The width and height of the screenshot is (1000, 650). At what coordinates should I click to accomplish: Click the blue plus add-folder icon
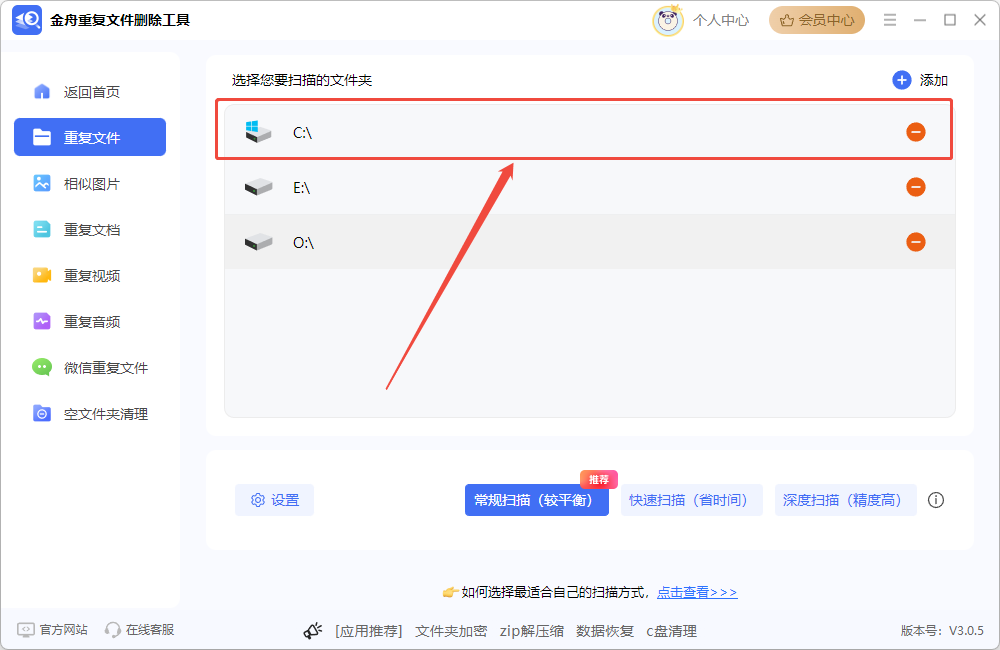click(901, 80)
